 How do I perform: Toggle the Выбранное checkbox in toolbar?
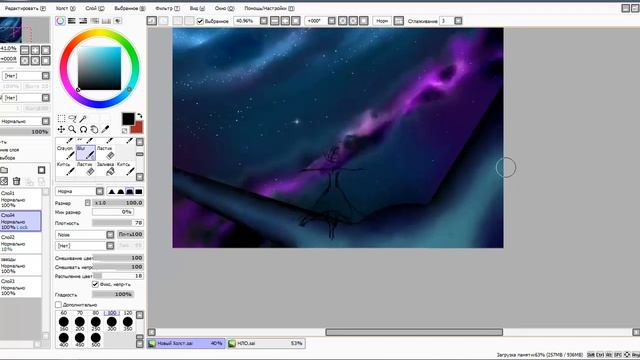point(200,21)
